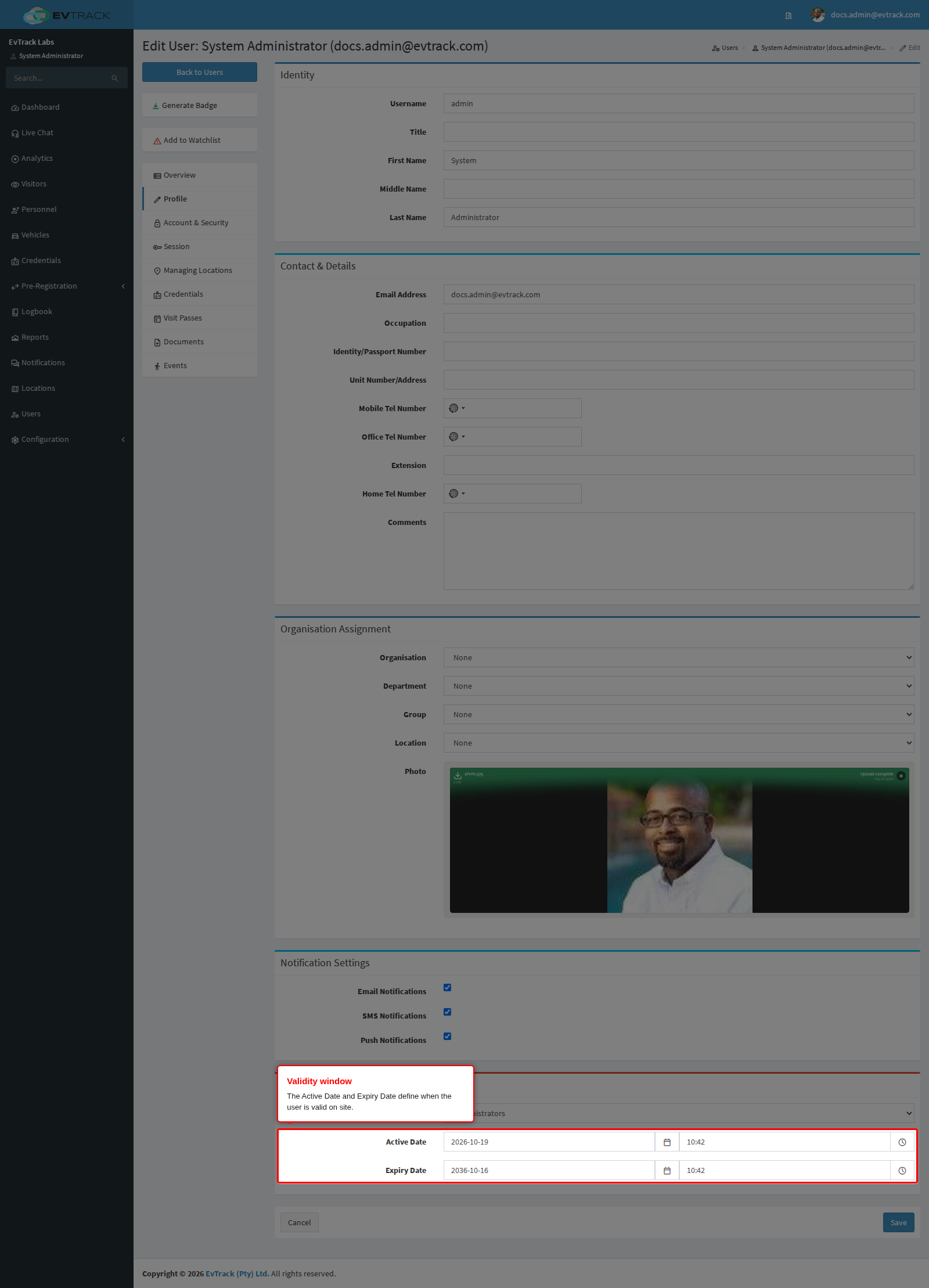Click the Save button
929x1288 pixels.
899,1222
